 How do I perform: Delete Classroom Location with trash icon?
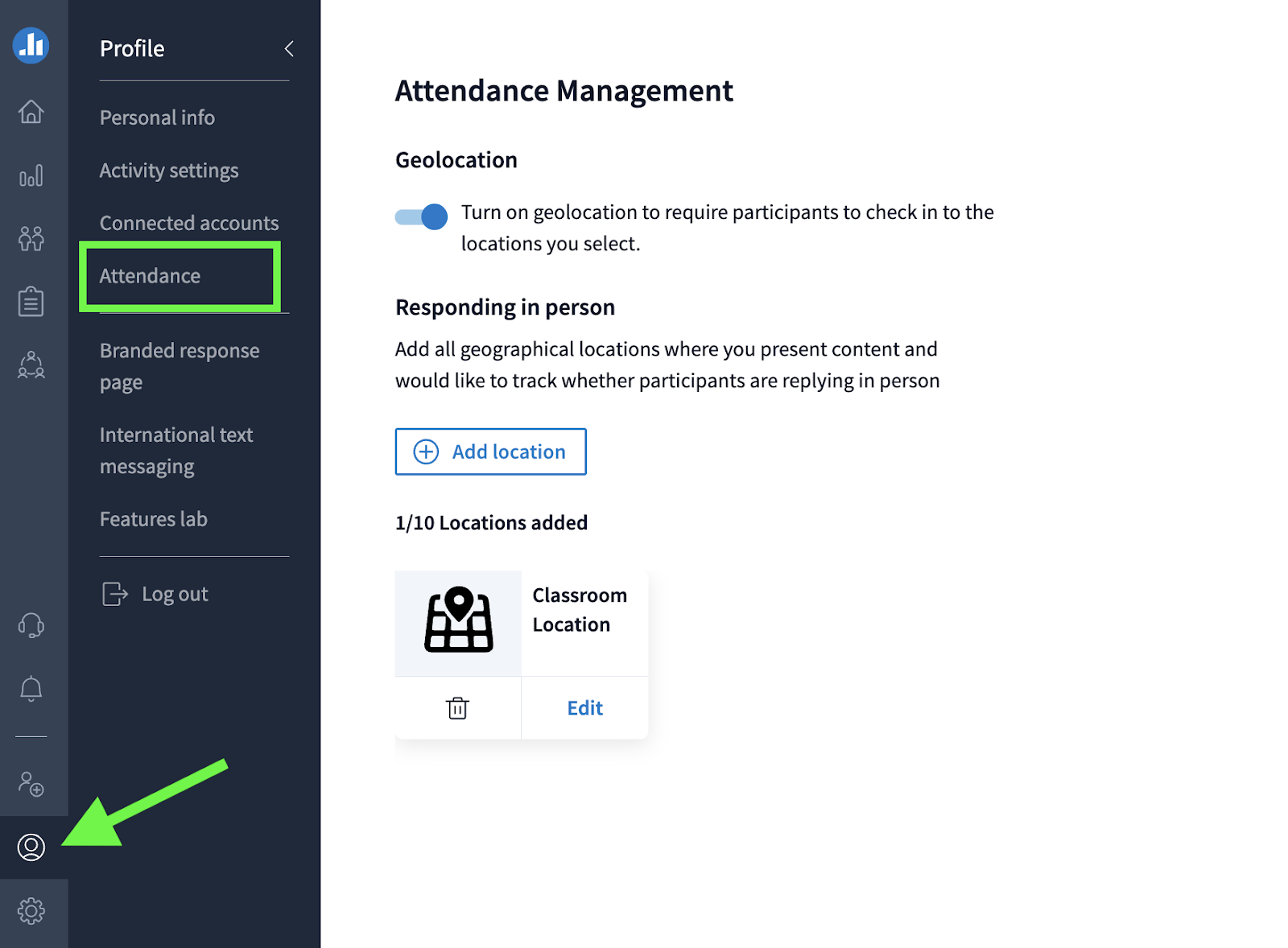pyautogui.click(x=457, y=708)
